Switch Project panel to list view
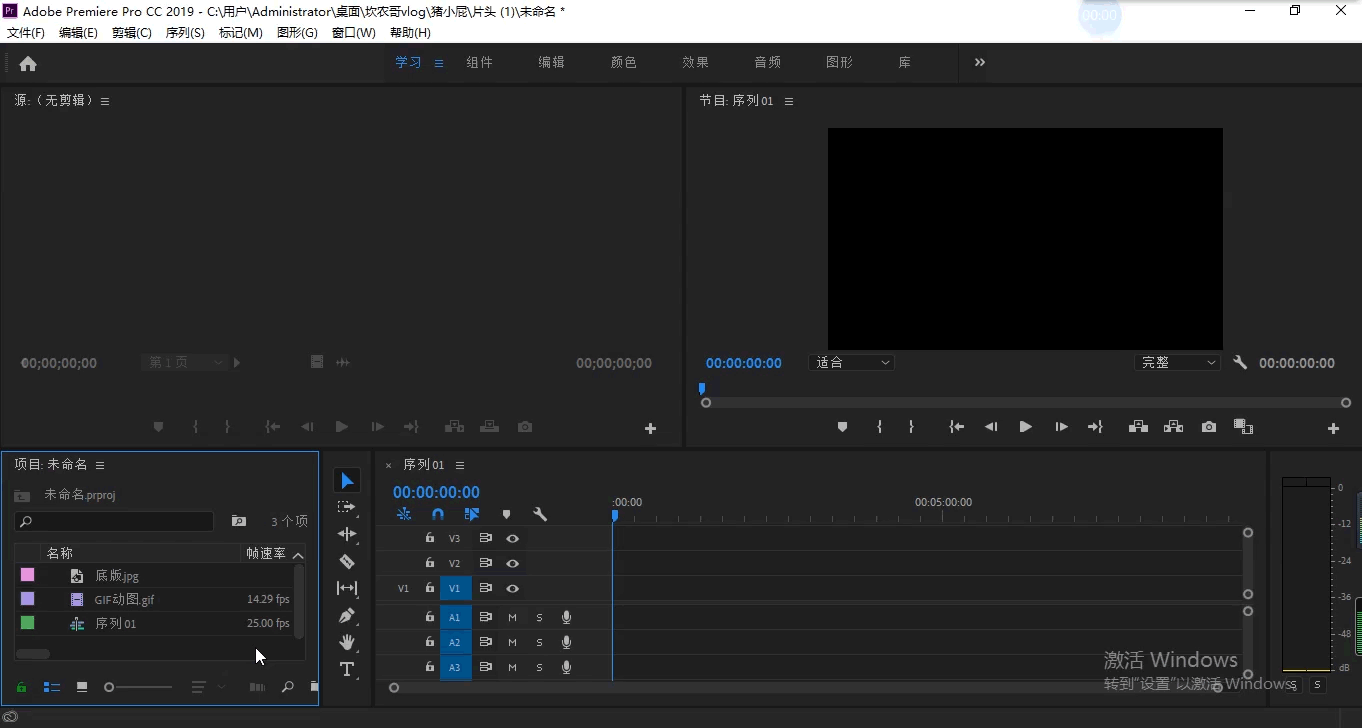This screenshot has height=728, width=1362. click(52, 687)
